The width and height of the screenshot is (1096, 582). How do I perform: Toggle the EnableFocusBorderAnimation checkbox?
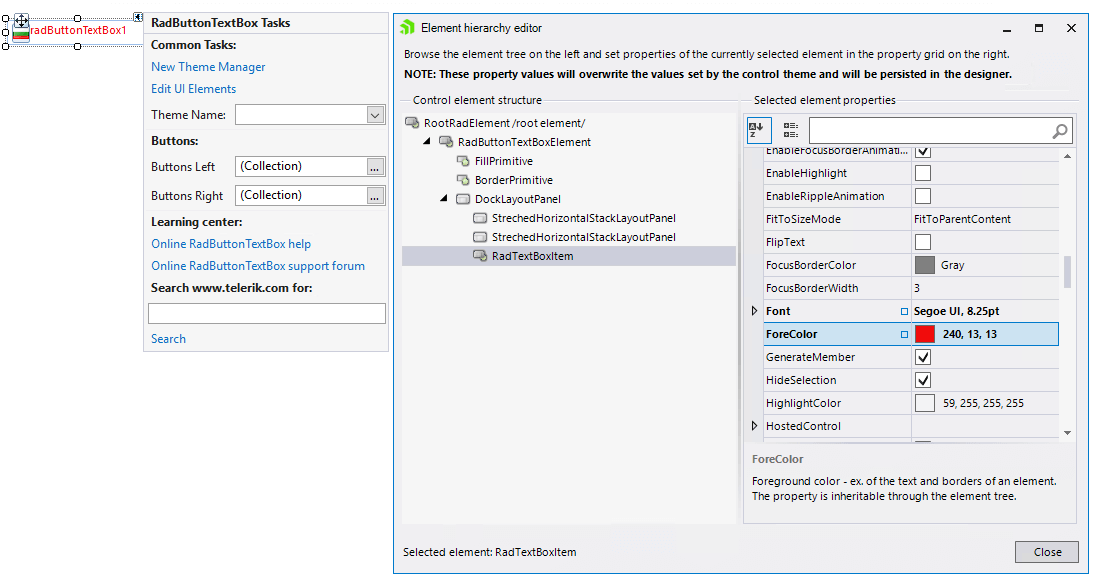click(923, 152)
